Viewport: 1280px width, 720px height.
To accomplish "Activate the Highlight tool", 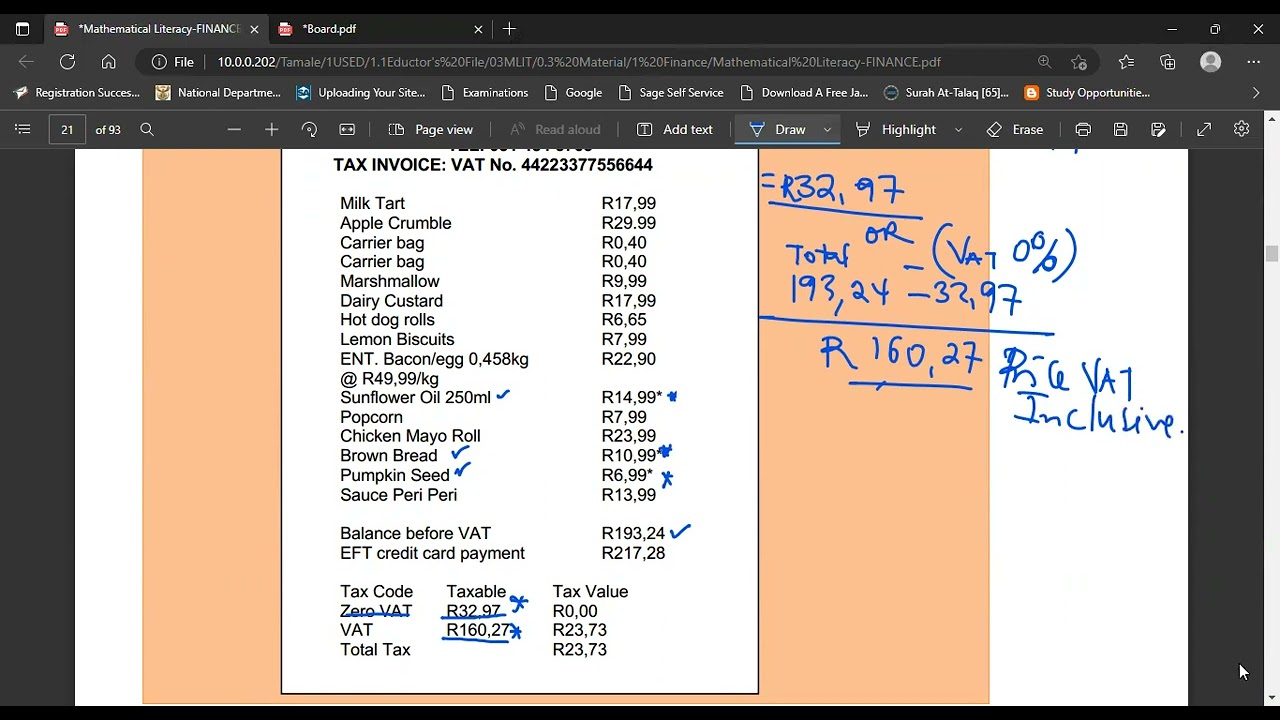I will (896, 129).
